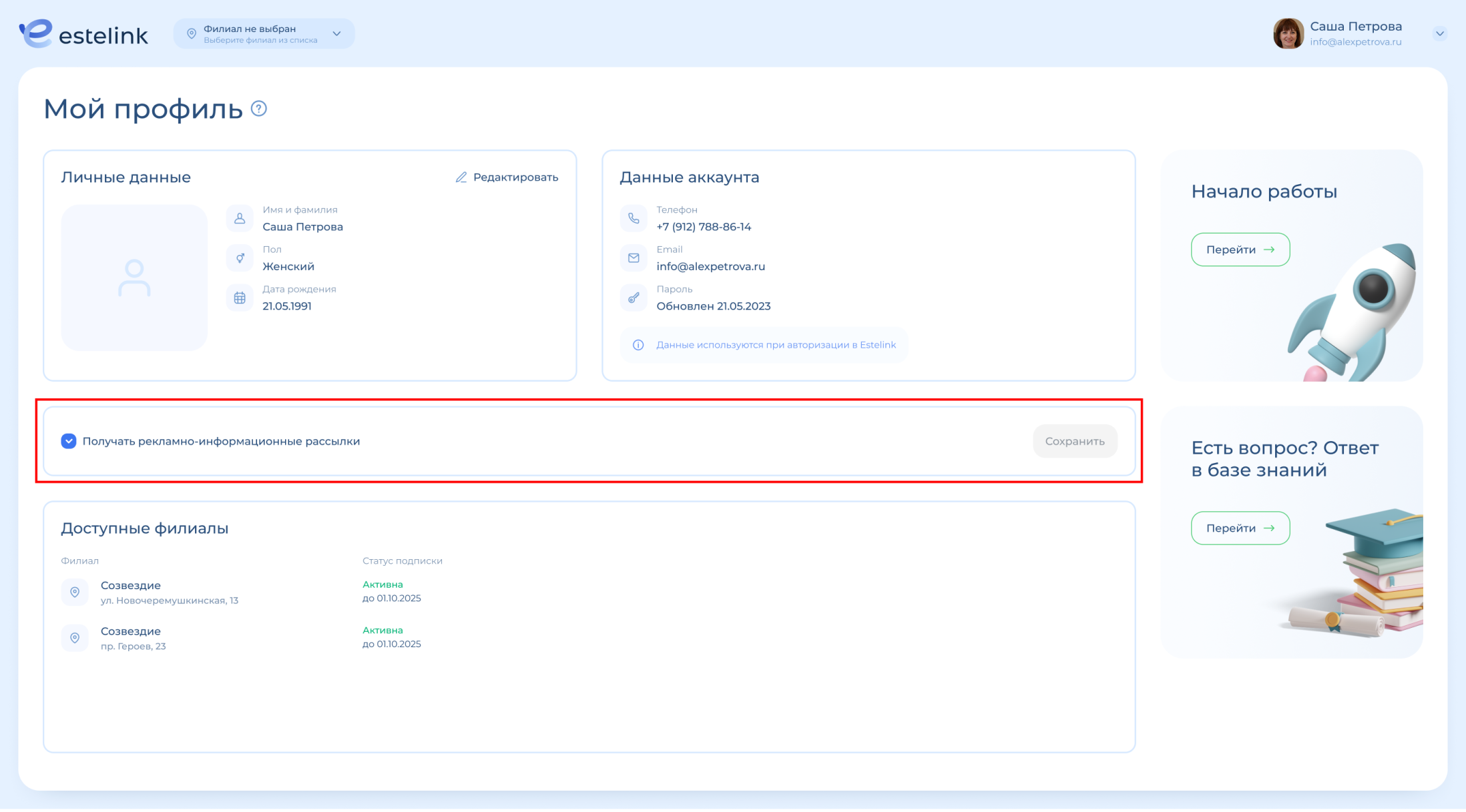This screenshot has height=812, width=1466.
Task: Click Перейти under Начало работы
Action: 1240,250
